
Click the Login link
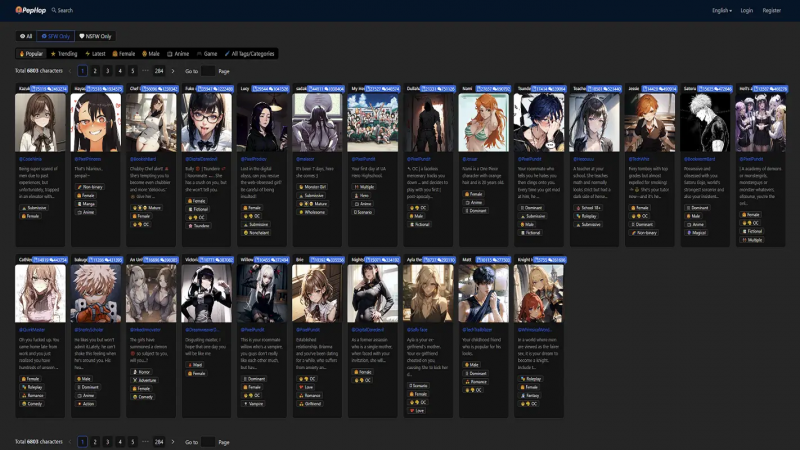746,10
